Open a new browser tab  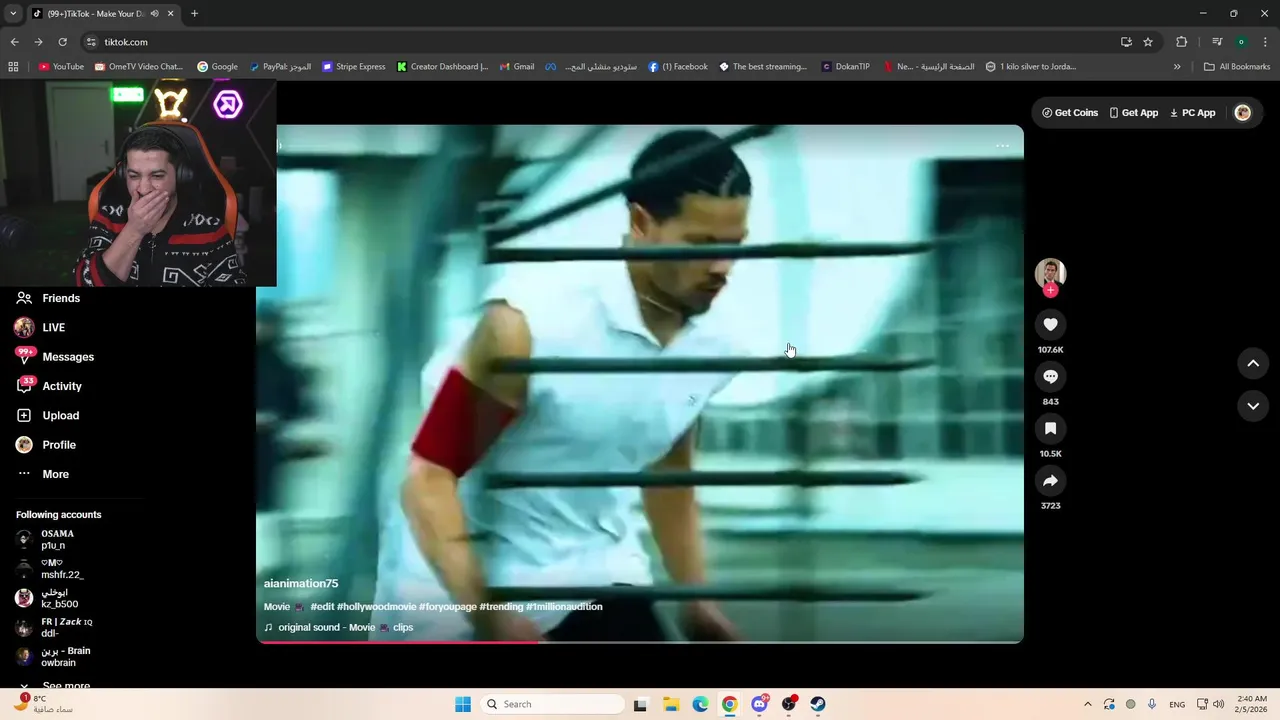(194, 14)
